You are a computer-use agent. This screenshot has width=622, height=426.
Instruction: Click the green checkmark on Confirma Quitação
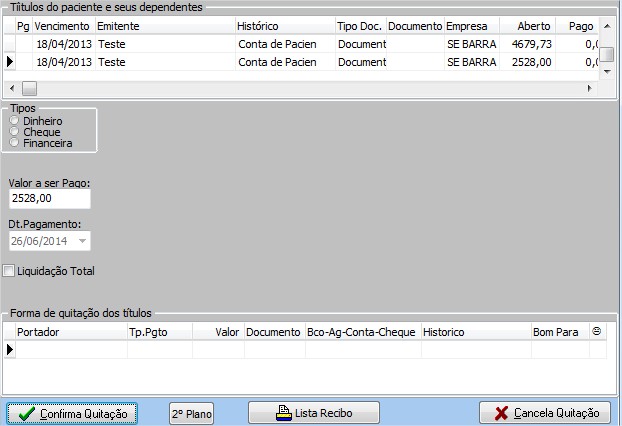26,413
